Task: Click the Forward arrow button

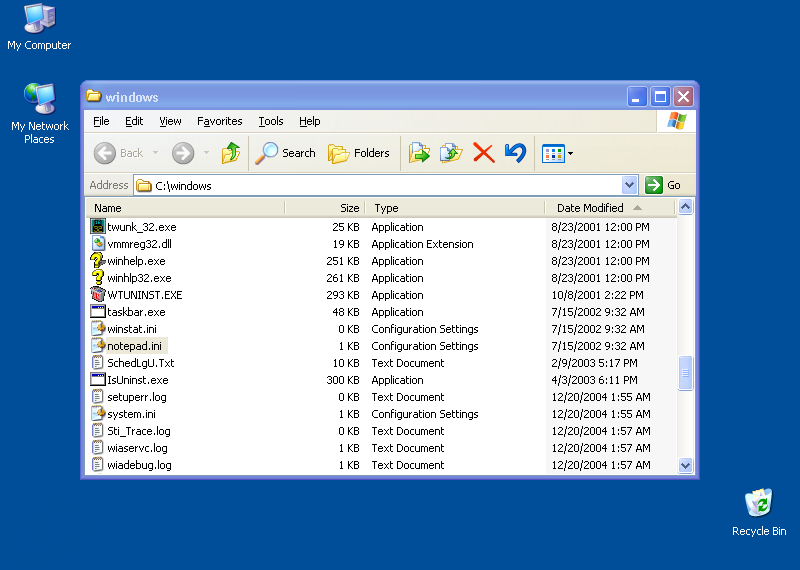Action: click(183, 153)
